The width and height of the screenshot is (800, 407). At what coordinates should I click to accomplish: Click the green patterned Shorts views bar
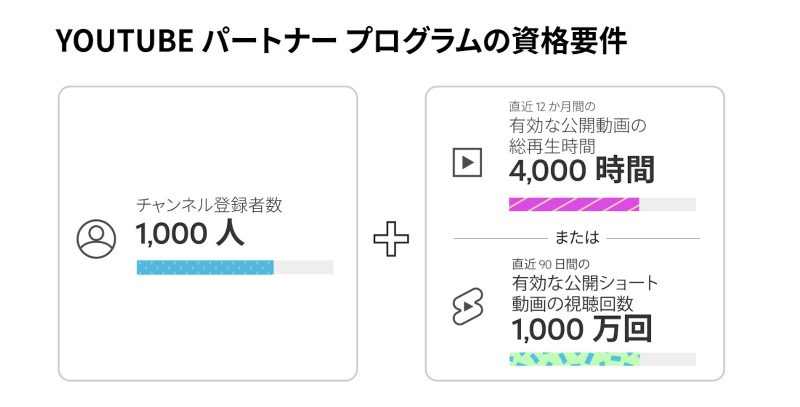pyautogui.click(x=573, y=358)
